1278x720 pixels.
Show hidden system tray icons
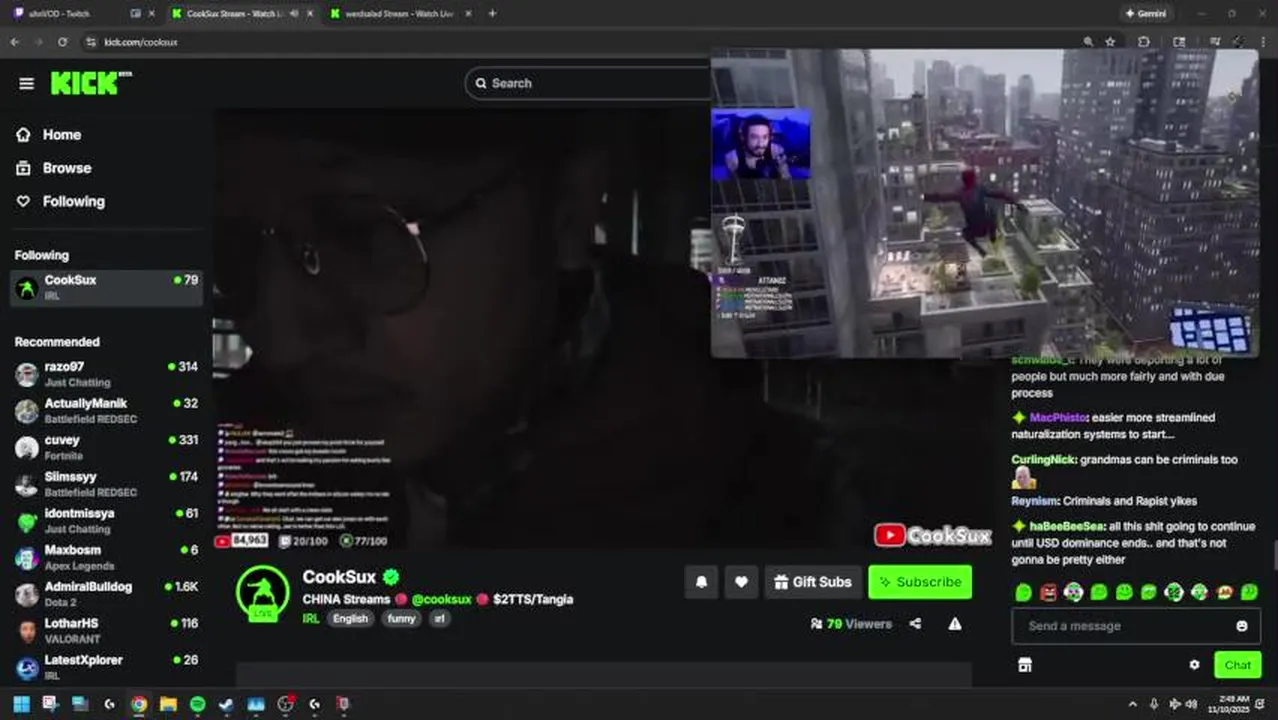pos(1132,704)
